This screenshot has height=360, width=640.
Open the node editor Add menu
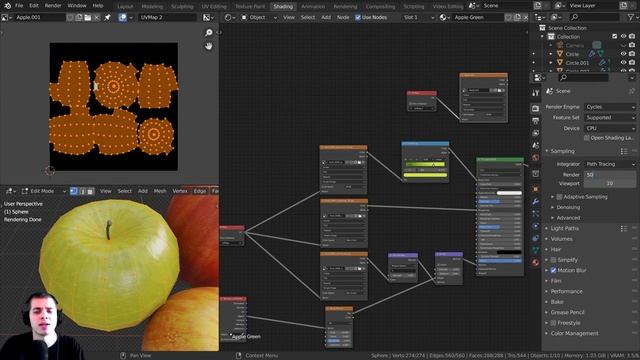326,18
